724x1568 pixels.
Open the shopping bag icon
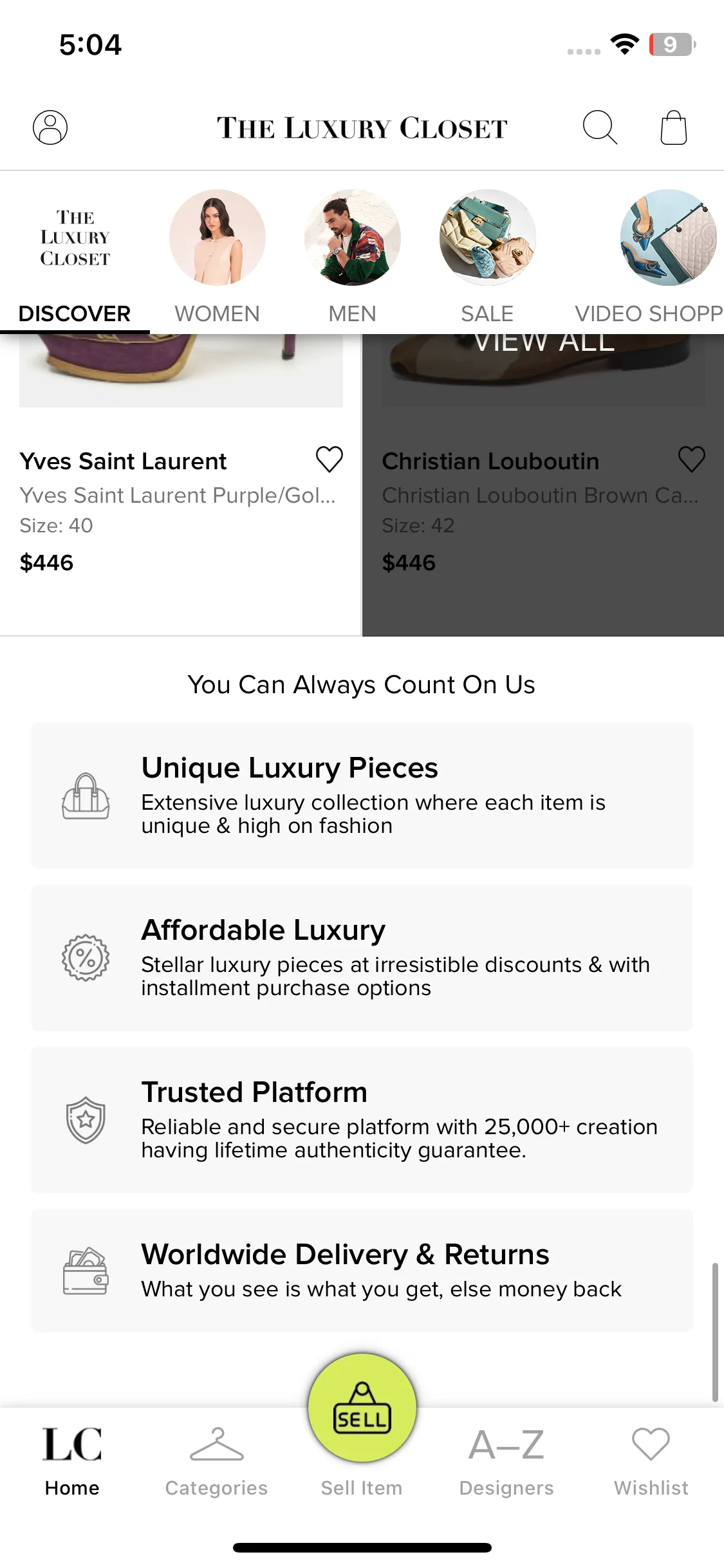(x=674, y=127)
